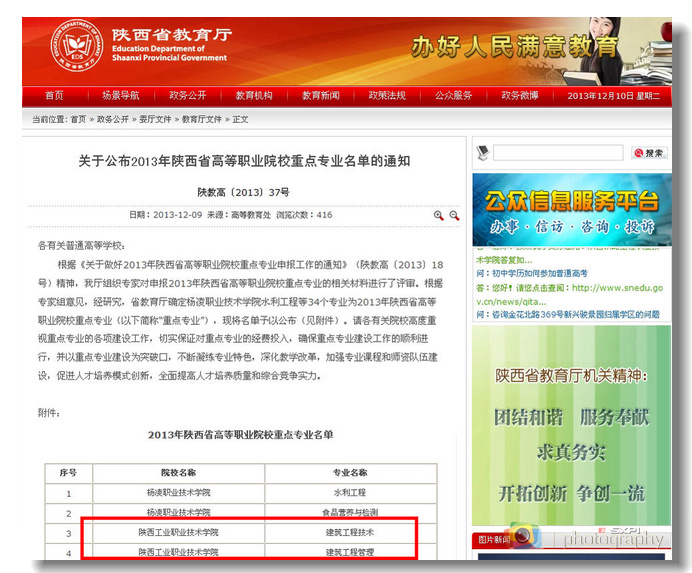Click the zoom-in magnifier icon
Screen dimensions: 692x573
click(438, 215)
